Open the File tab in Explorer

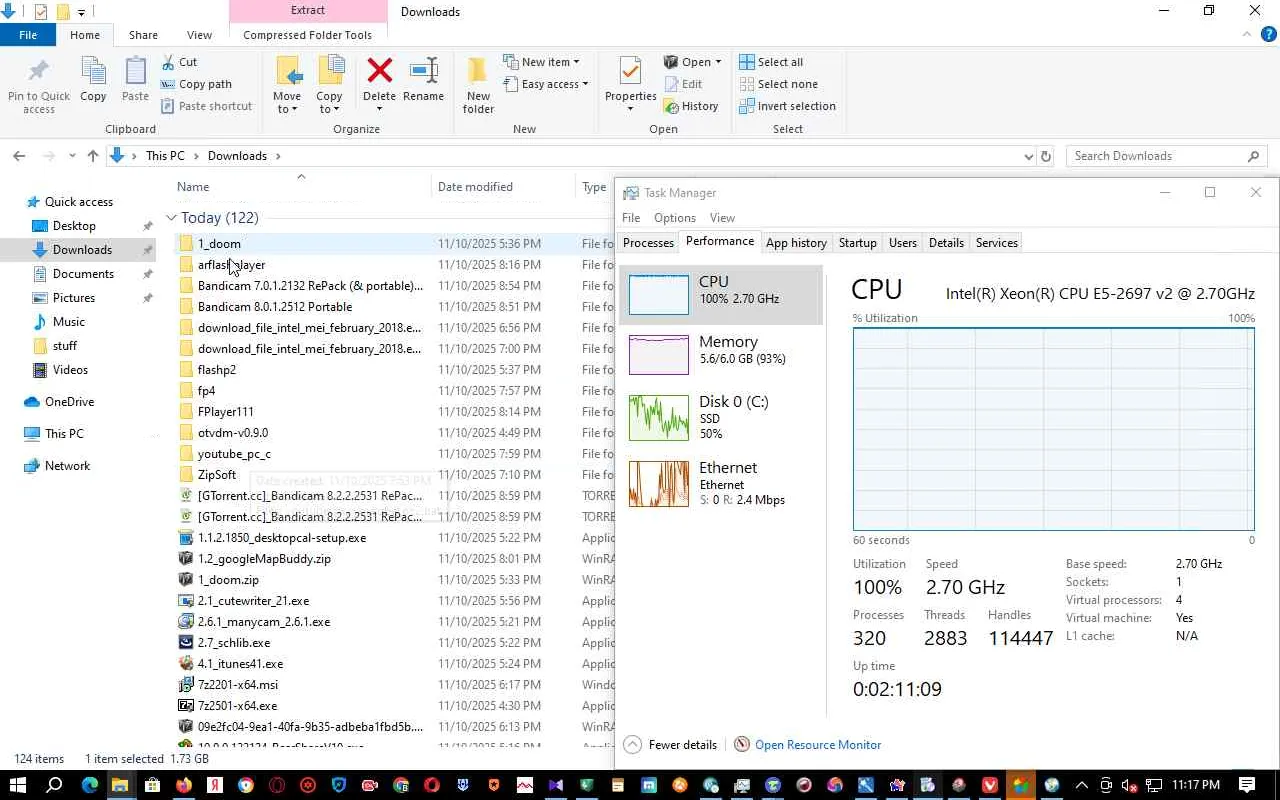click(x=28, y=35)
